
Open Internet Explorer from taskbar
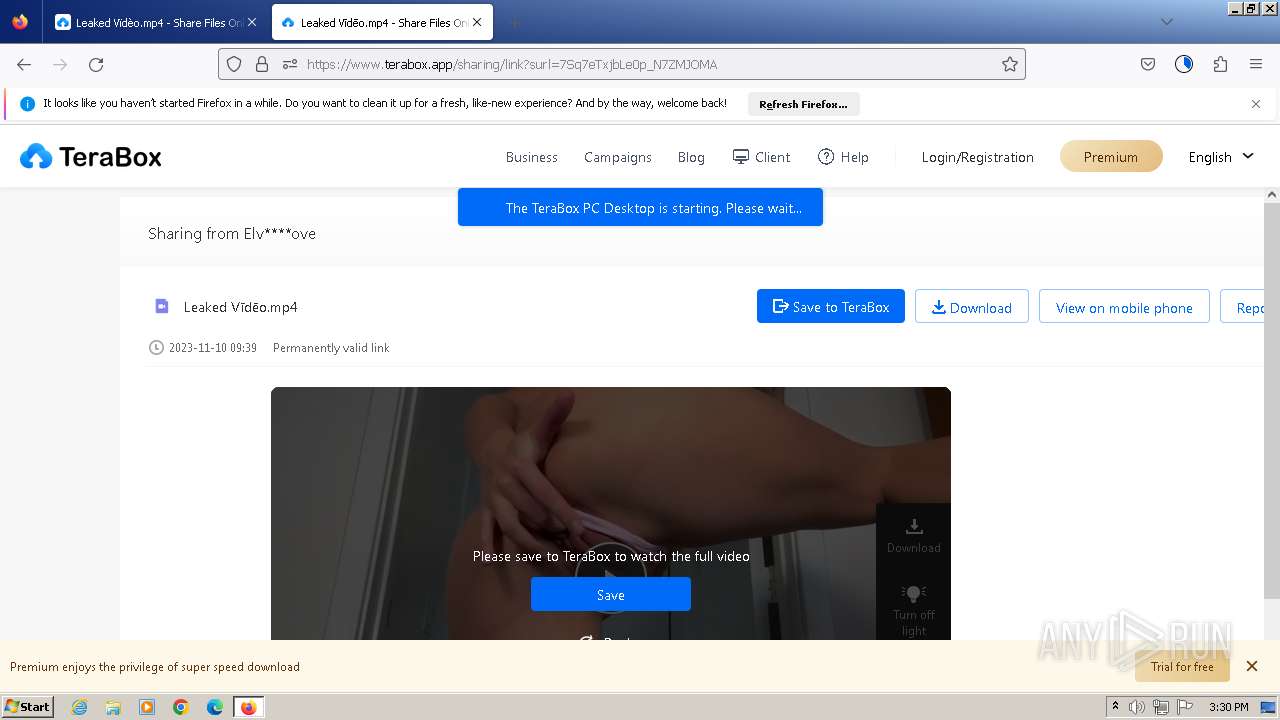[79, 707]
